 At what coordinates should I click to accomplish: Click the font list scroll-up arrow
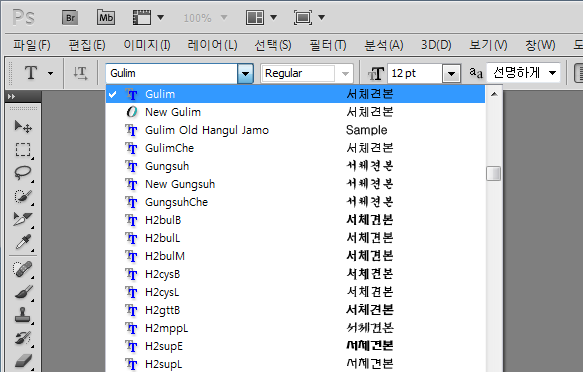[x=494, y=94]
